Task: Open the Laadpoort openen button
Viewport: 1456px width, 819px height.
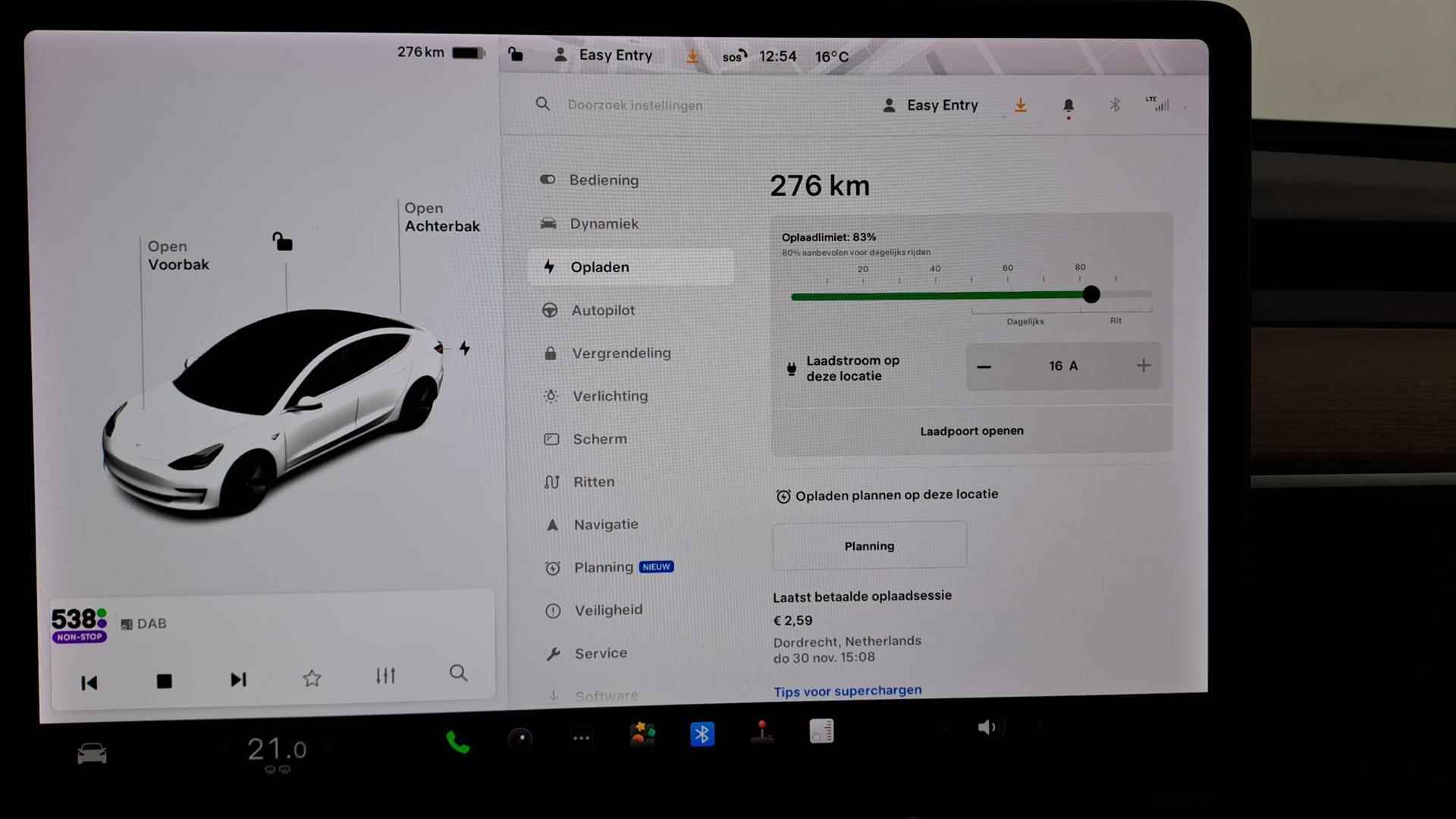Action: [x=972, y=430]
